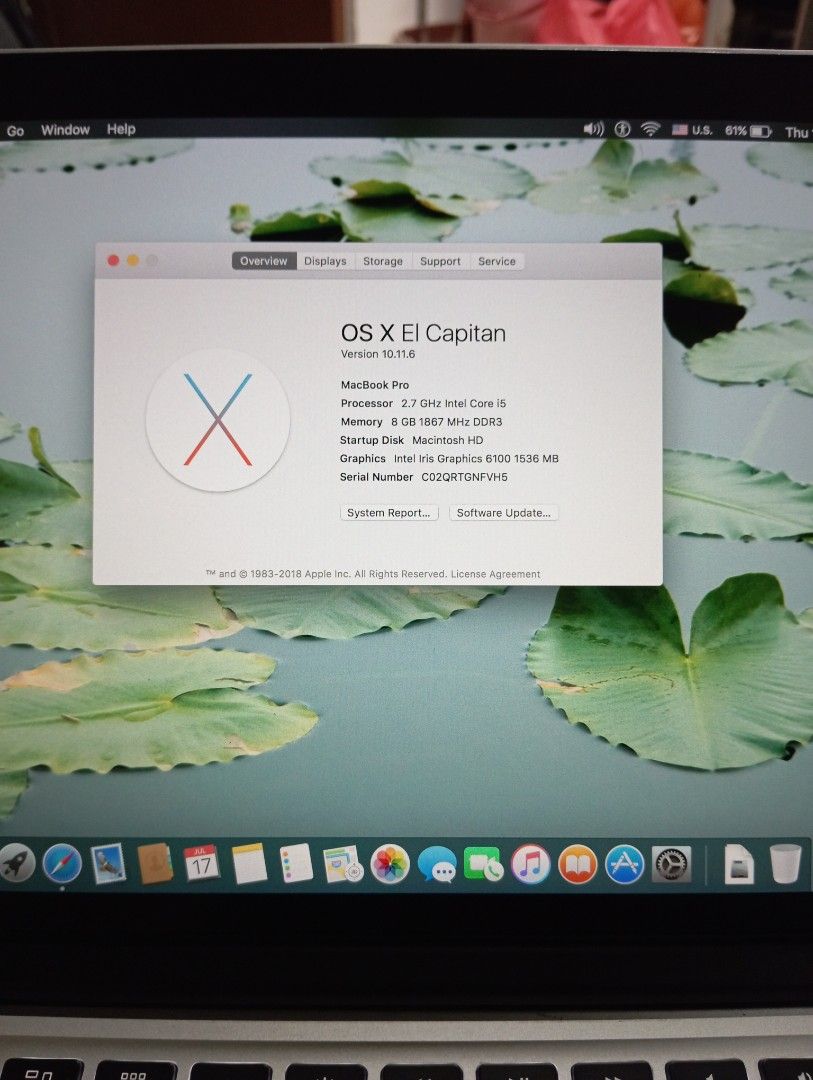Image resolution: width=813 pixels, height=1080 pixels.
Task: Switch to the Storage tab
Action: coord(383,261)
